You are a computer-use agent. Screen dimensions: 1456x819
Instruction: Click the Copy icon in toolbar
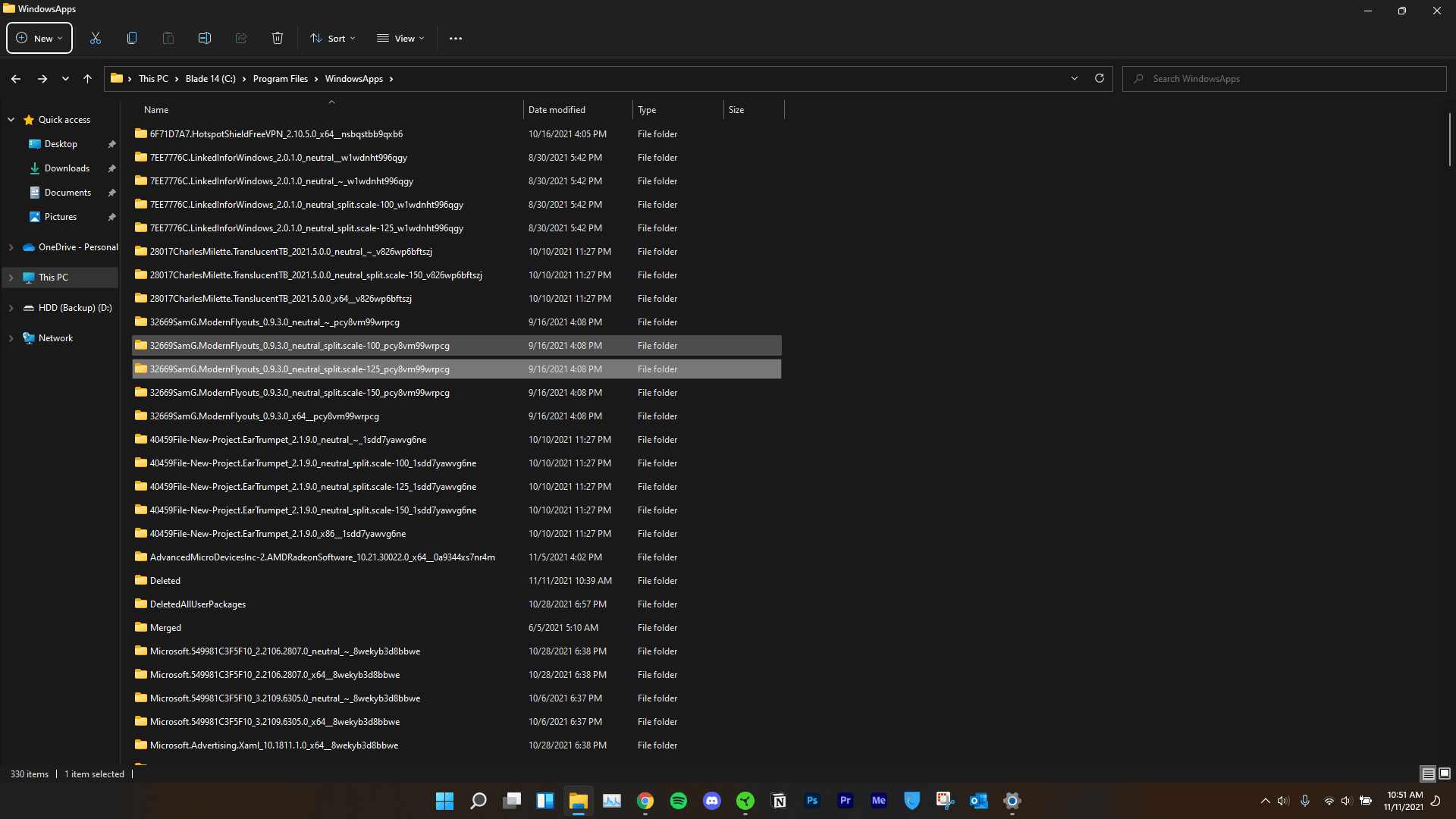pyautogui.click(x=132, y=39)
